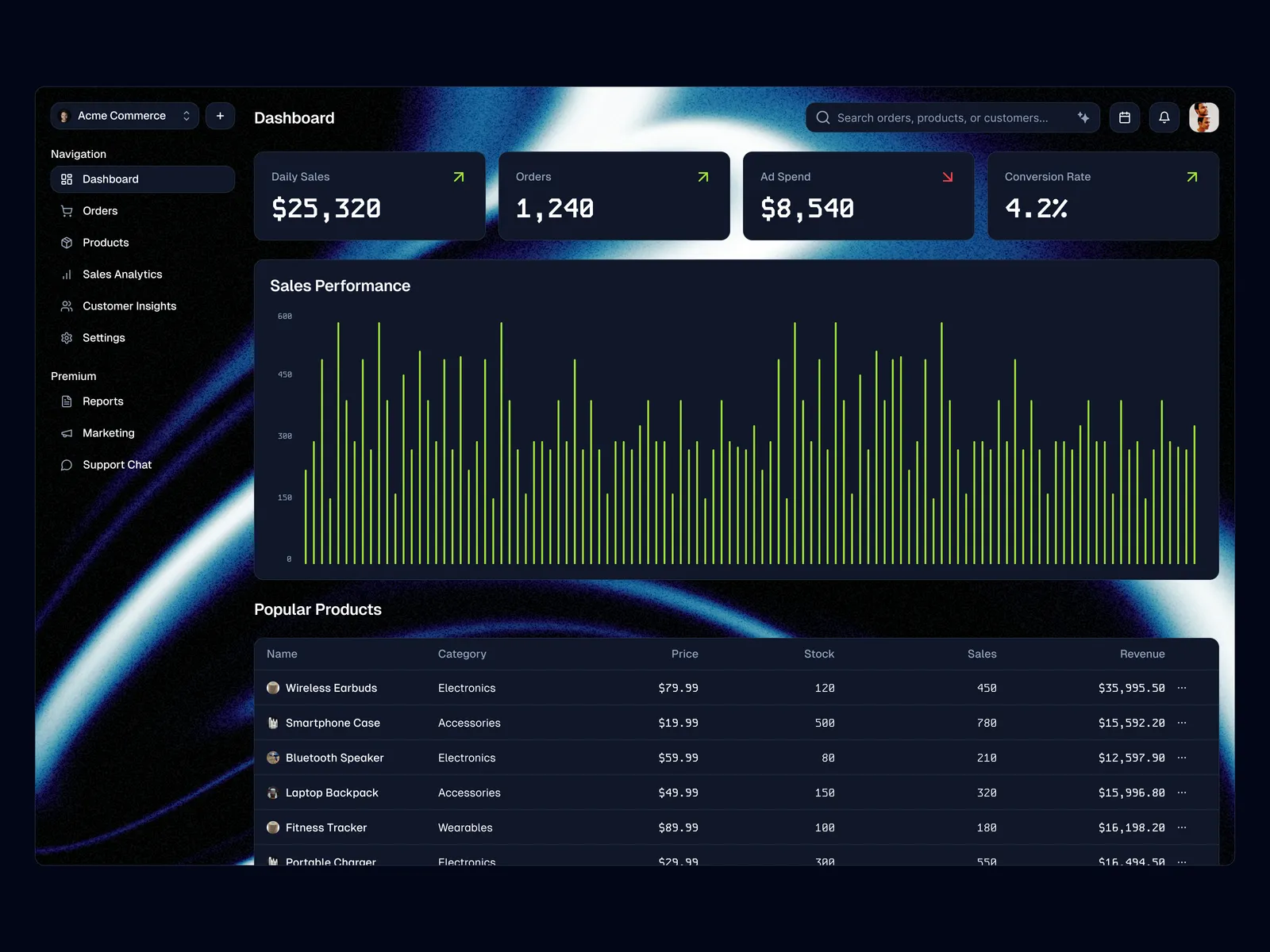Open more options for Wireless Earbuds row

pyautogui.click(x=1182, y=688)
